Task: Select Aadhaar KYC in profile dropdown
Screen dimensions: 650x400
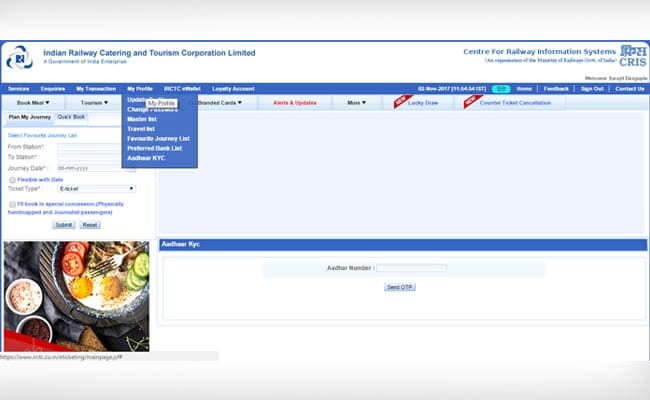Action: [x=146, y=158]
